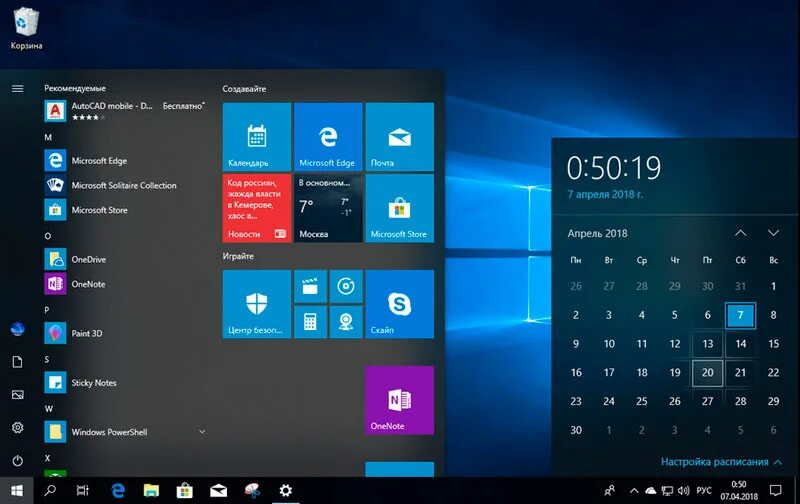
Task: Open the Action Center notifications icon
Action: pos(776,491)
